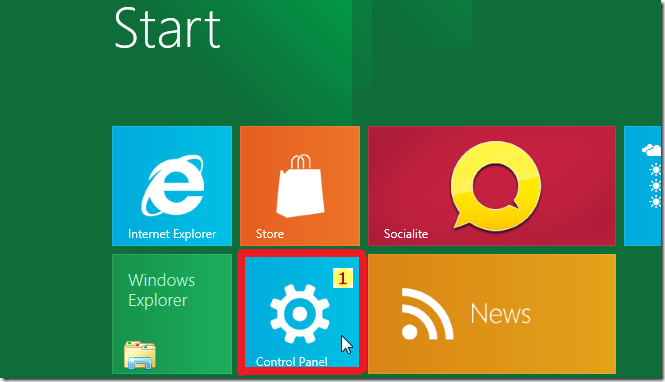Open the Socialite tile
This screenshot has height=382, width=665.
492,186
